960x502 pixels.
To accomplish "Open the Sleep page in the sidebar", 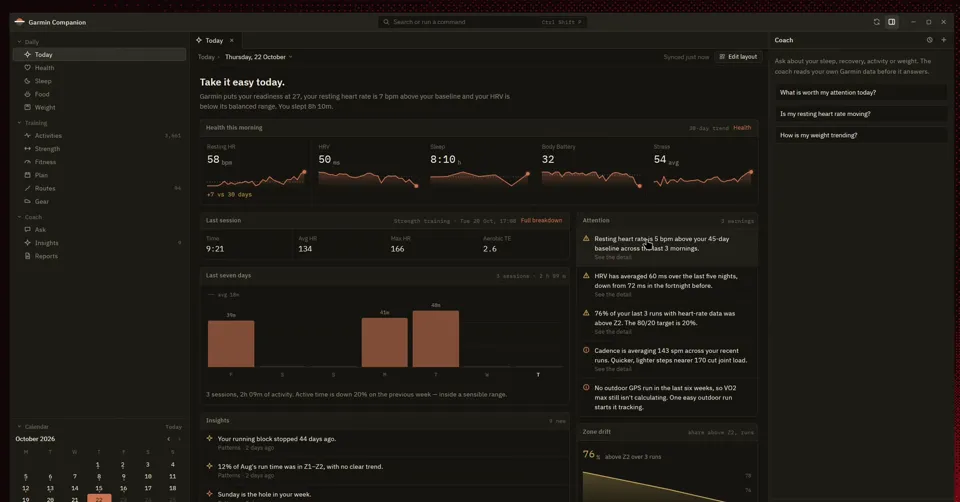I will (x=99, y=81).
